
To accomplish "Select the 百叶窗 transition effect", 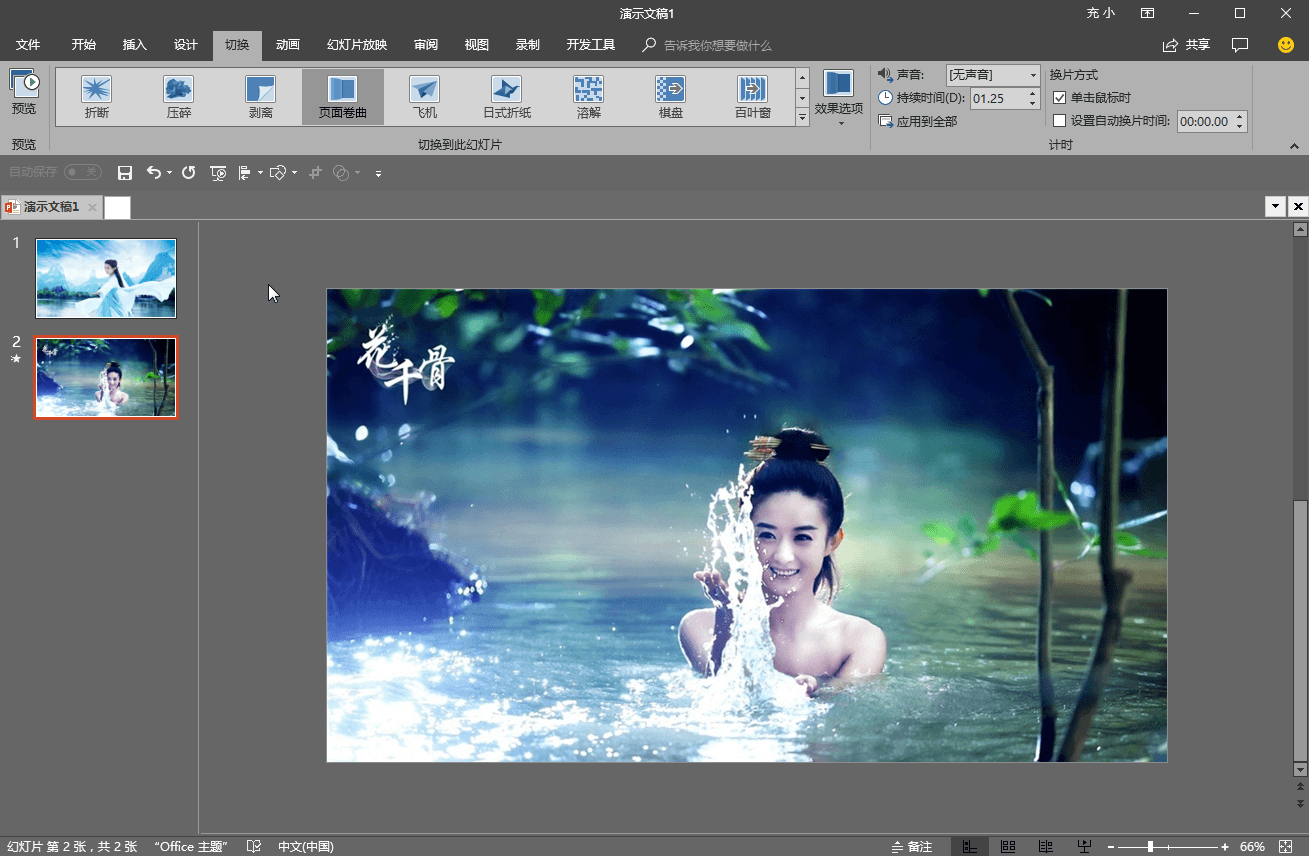I will 753,97.
